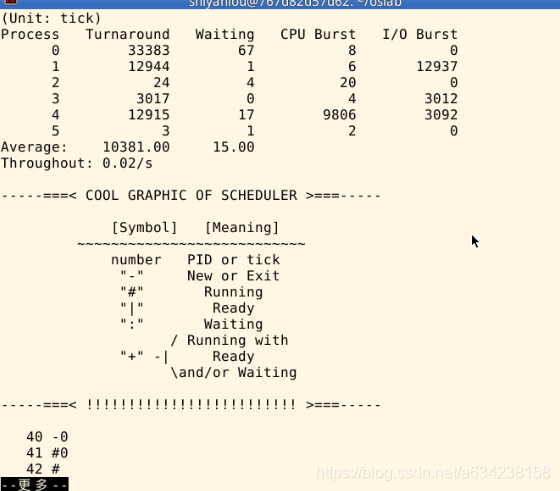560x491 pixels.
Task: Click average waiting 15.00
Action: point(234,147)
